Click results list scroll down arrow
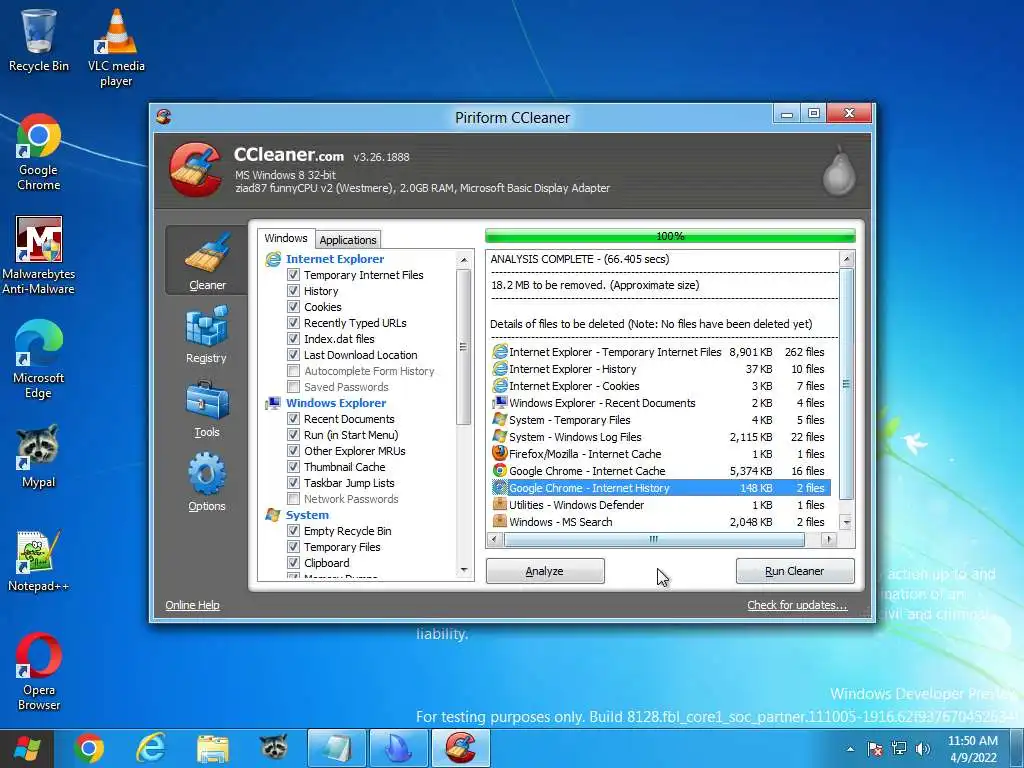1024x768 pixels. 847,522
